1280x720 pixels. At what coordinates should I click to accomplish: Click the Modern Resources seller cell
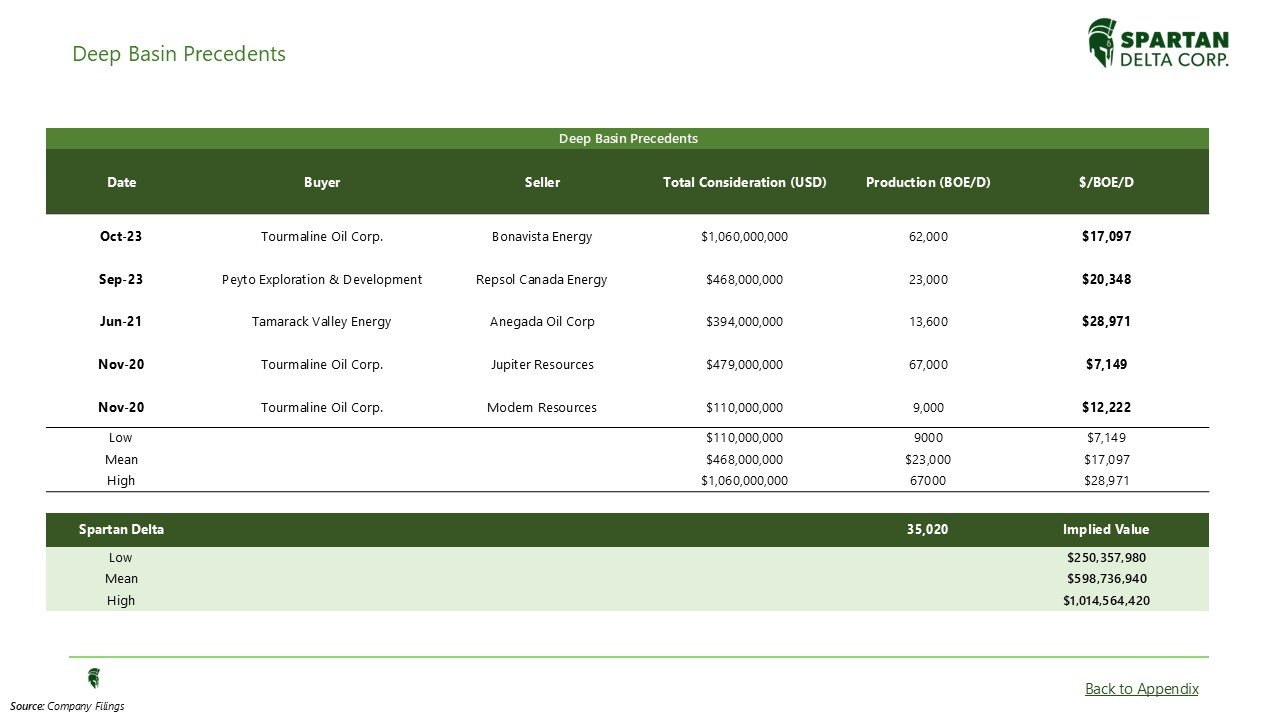(x=542, y=408)
